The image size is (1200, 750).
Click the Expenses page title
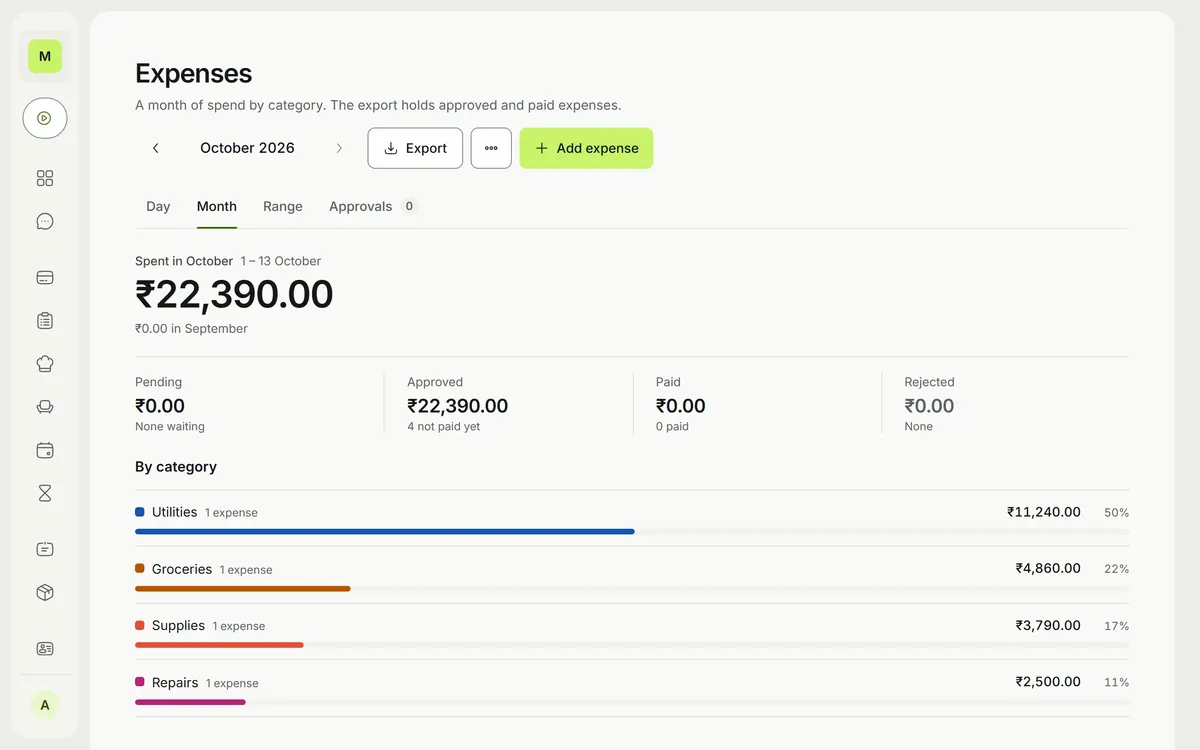194,73
